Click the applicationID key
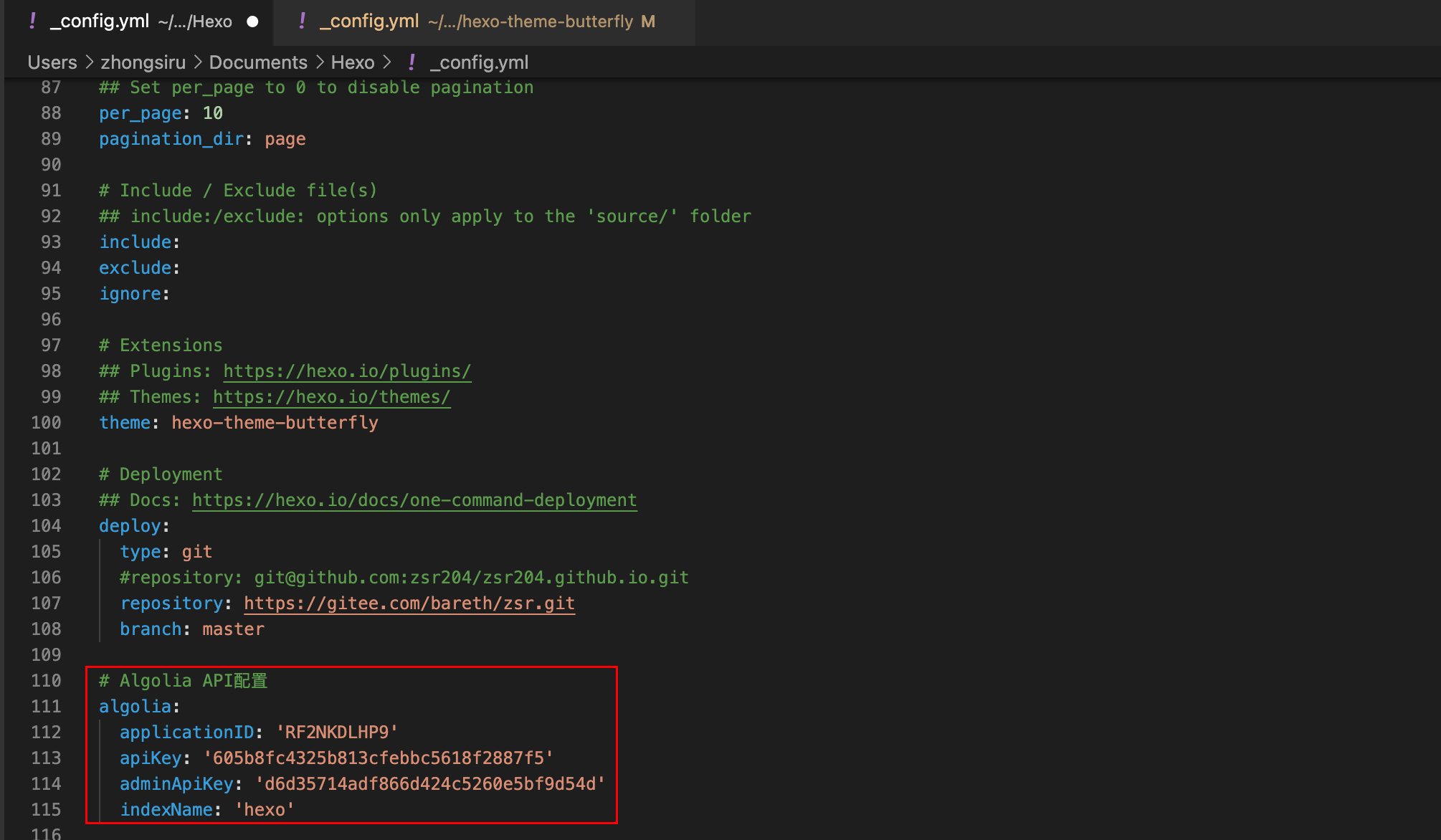This screenshot has height=840, width=1441. coord(187,732)
